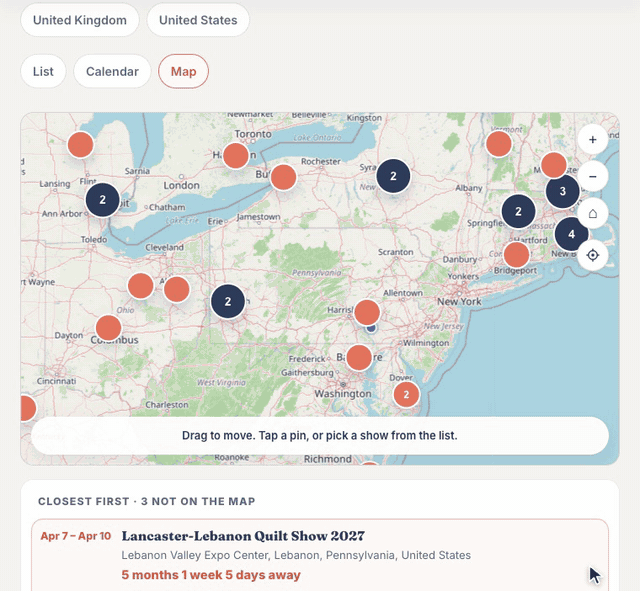
Task: Open the cluster of 3 near Boston
Action: tap(562, 191)
